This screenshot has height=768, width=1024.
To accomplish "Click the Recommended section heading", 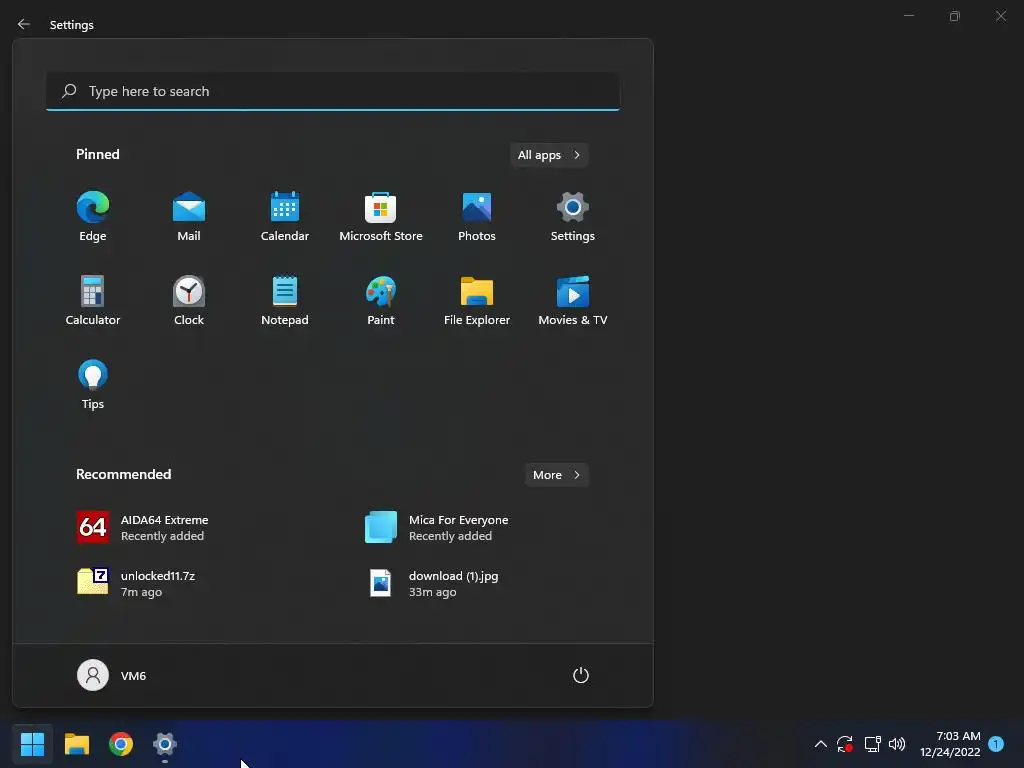I will 123,474.
